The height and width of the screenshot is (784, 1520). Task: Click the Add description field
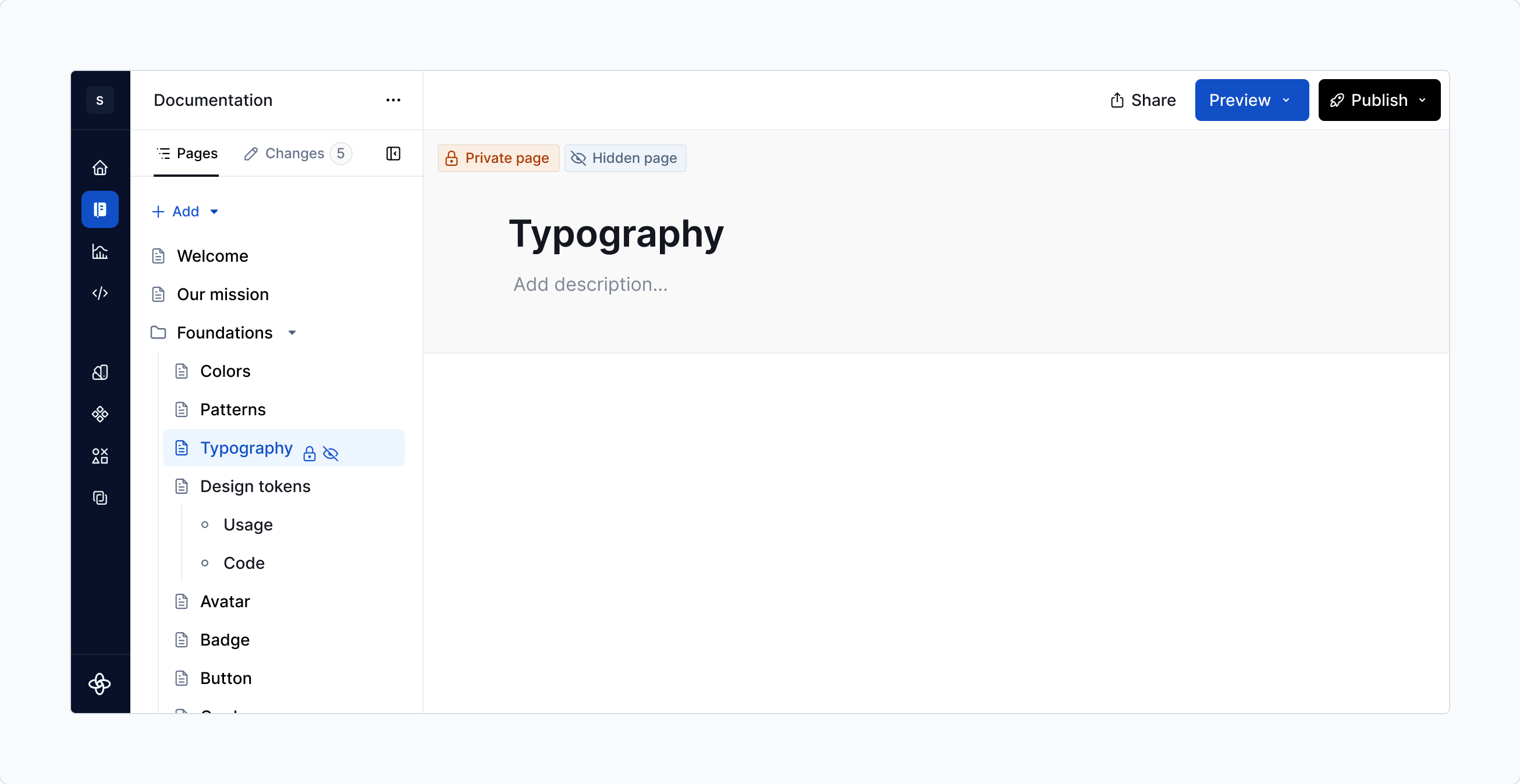click(x=590, y=284)
